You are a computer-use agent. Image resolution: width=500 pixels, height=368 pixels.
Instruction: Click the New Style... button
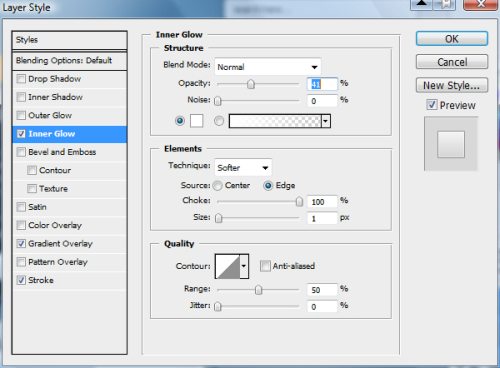452,85
